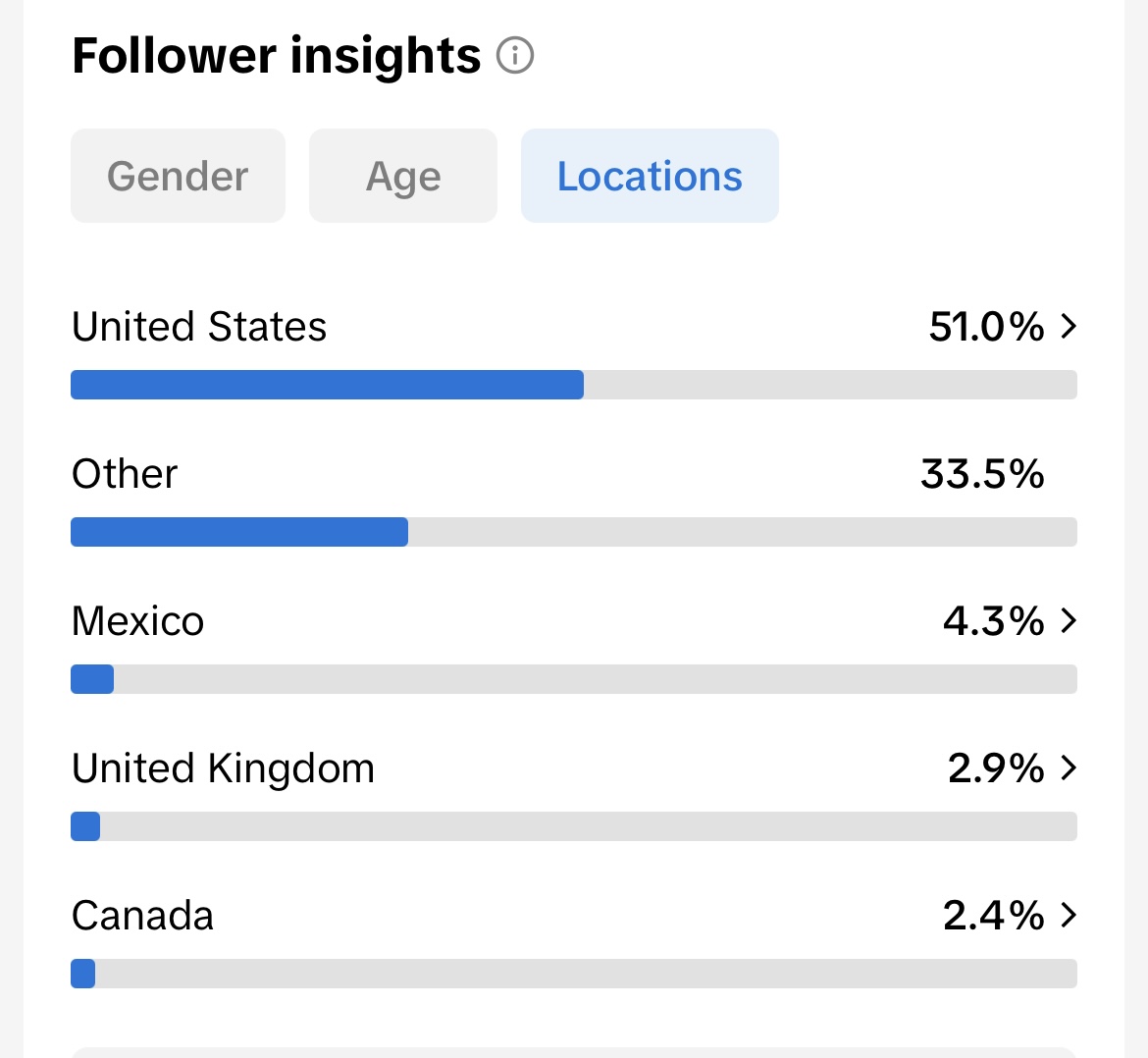Expand Canada chevron arrow

coord(1069,916)
